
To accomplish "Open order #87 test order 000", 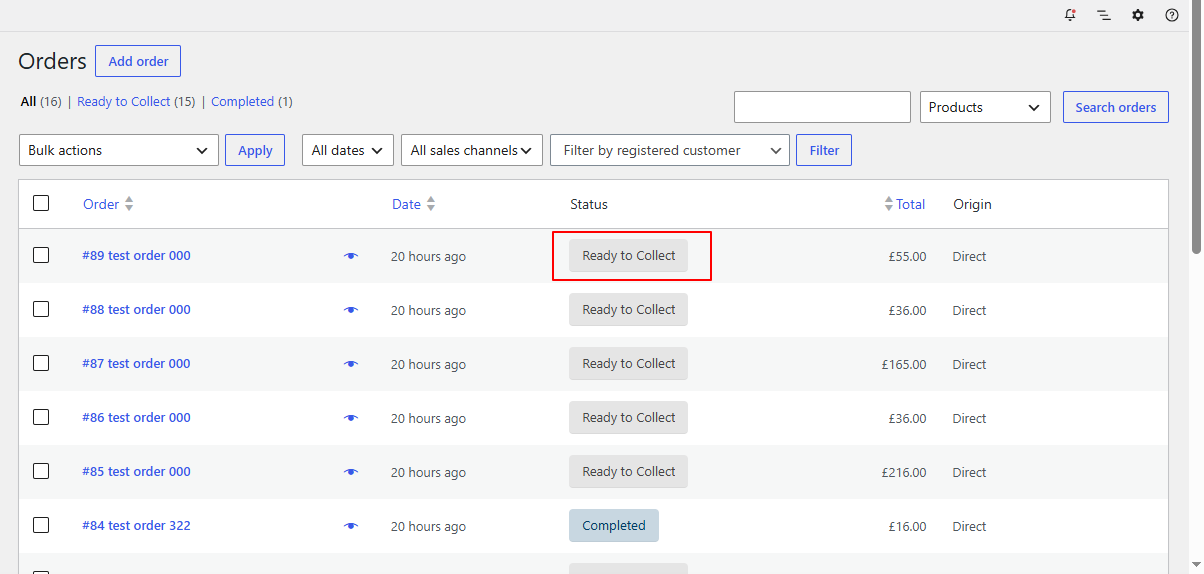I will [x=136, y=364].
